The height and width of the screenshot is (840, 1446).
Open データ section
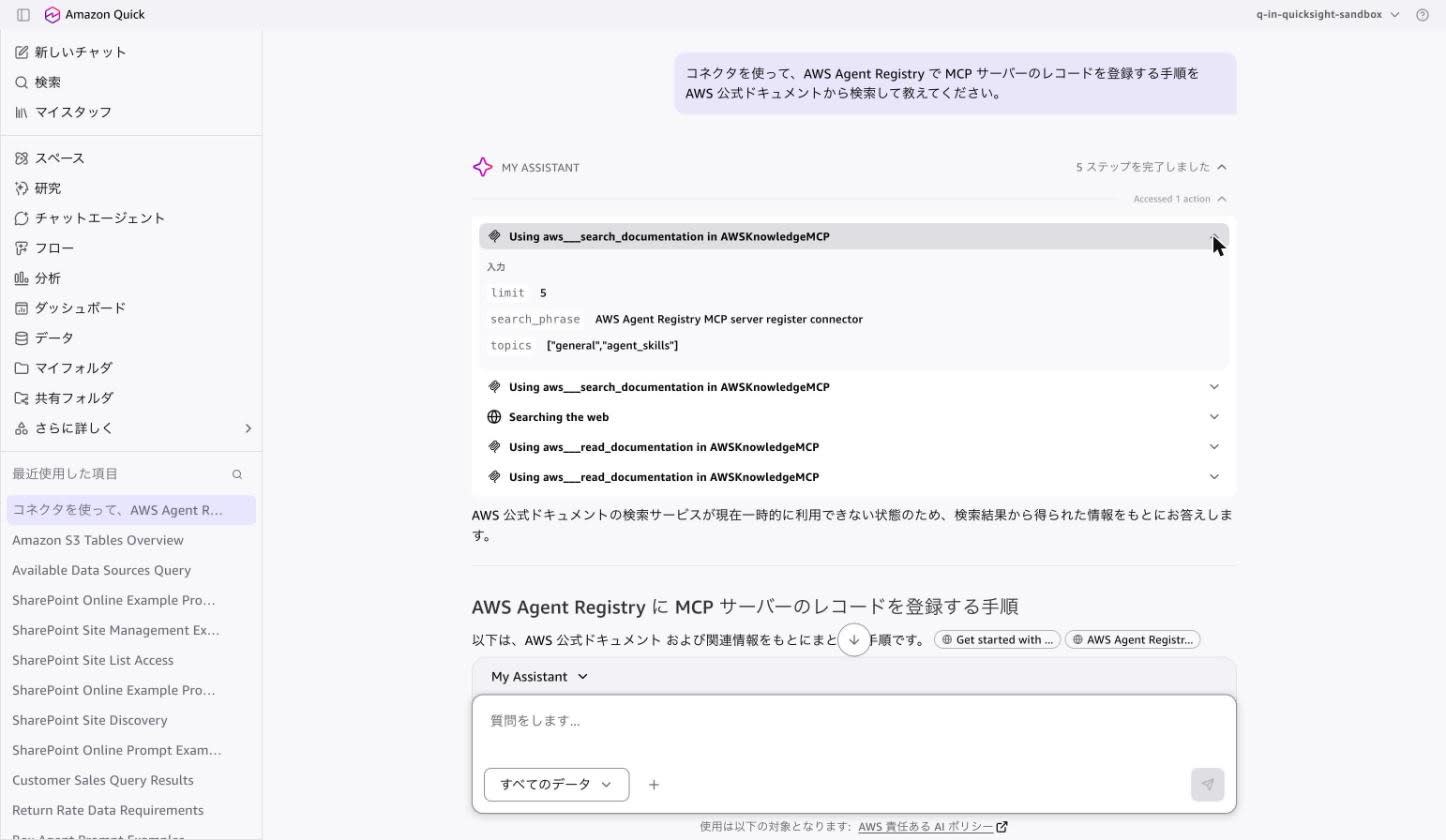[45, 338]
